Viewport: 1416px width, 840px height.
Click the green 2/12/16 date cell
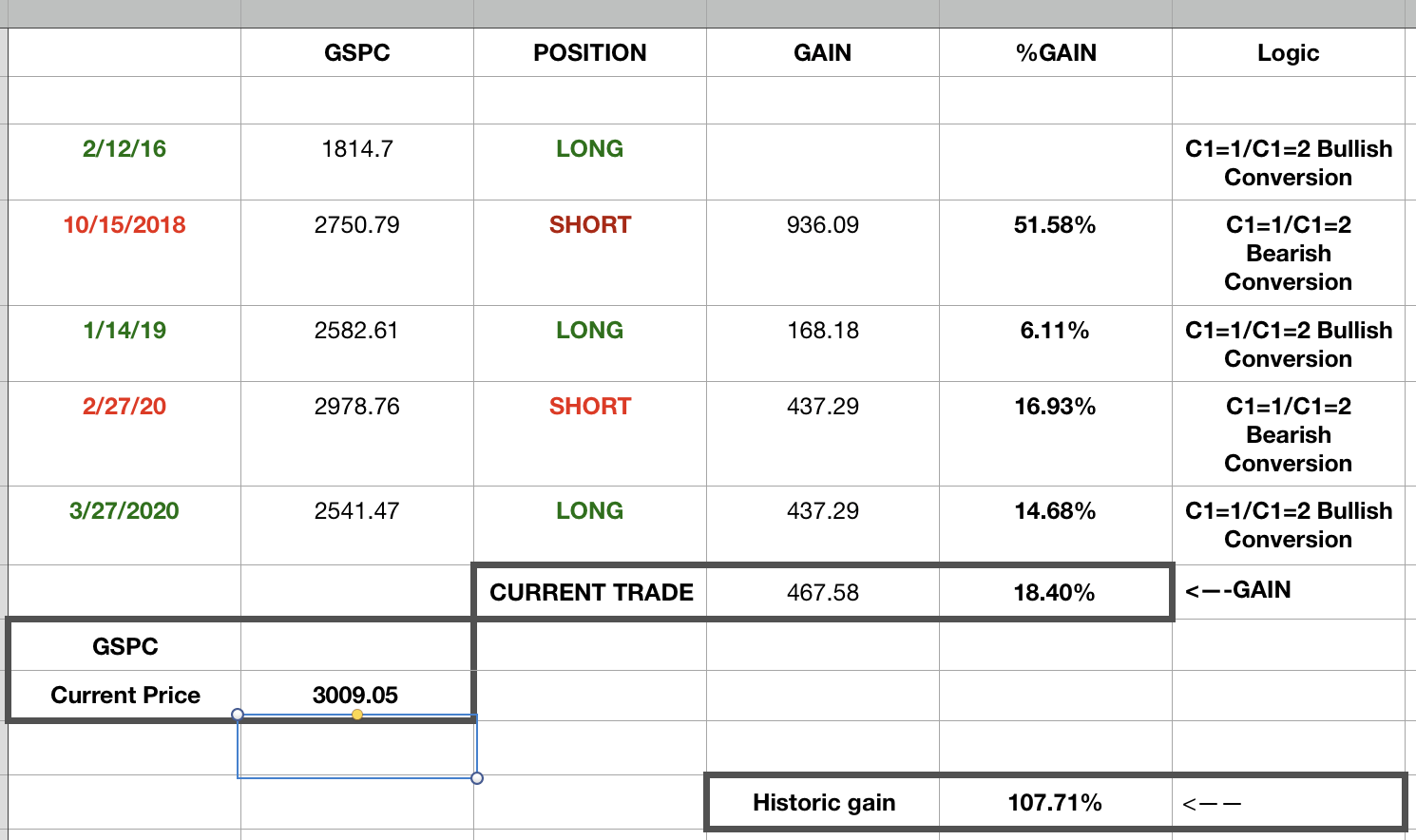pyautogui.click(x=124, y=149)
